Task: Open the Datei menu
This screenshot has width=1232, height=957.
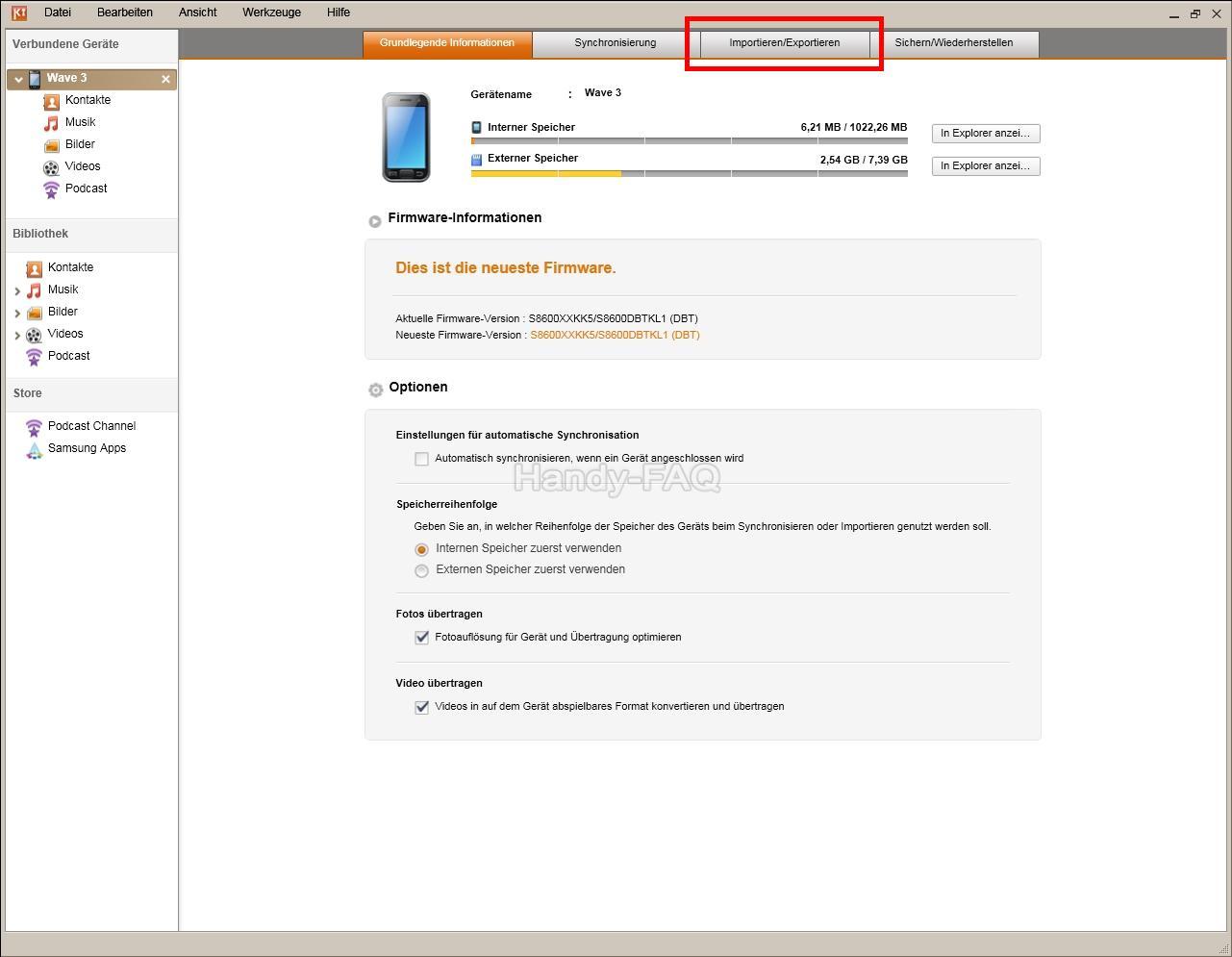Action: click(x=58, y=13)
